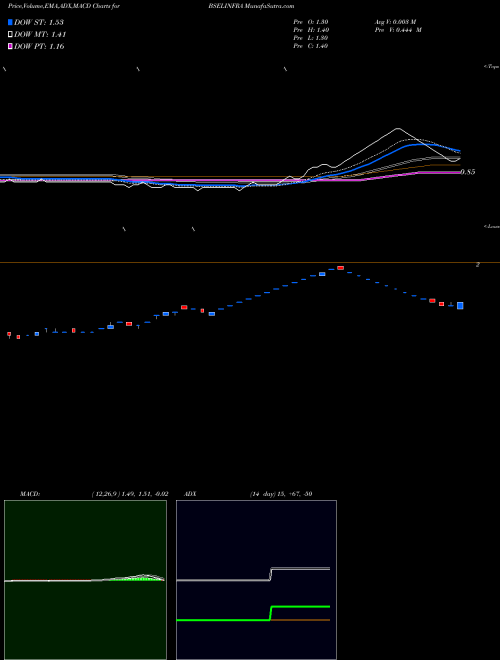500x660 pixels.
Task: Click the 'Pre V: 0.444 M' value
Action: tap(398, 30)
